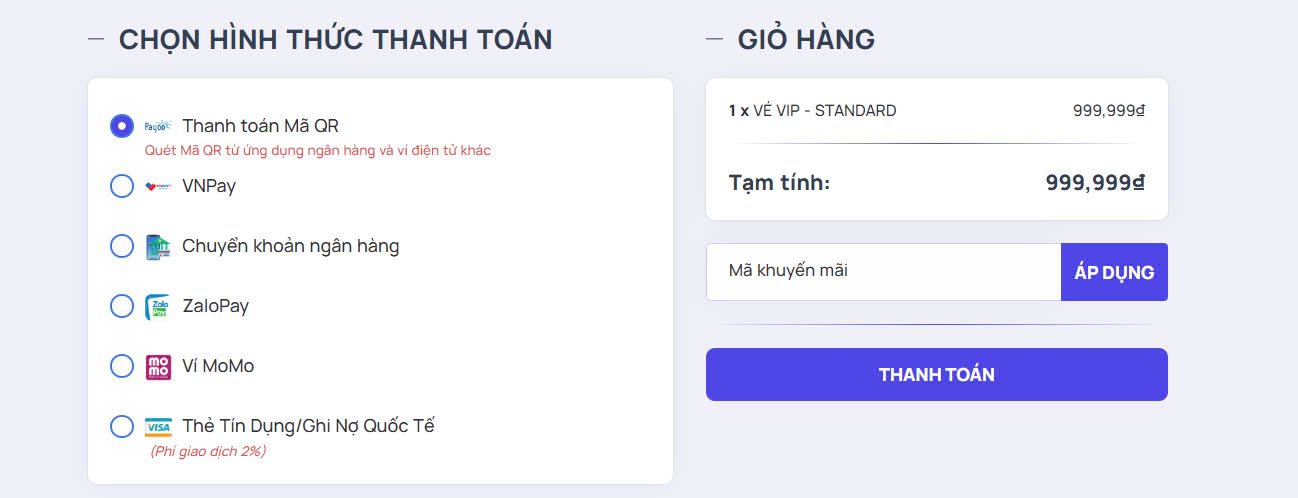This screenshot has height=498, width=1298.
Task: Select the Thanh toán Mã QR radio button
Action: click(122, 126)
